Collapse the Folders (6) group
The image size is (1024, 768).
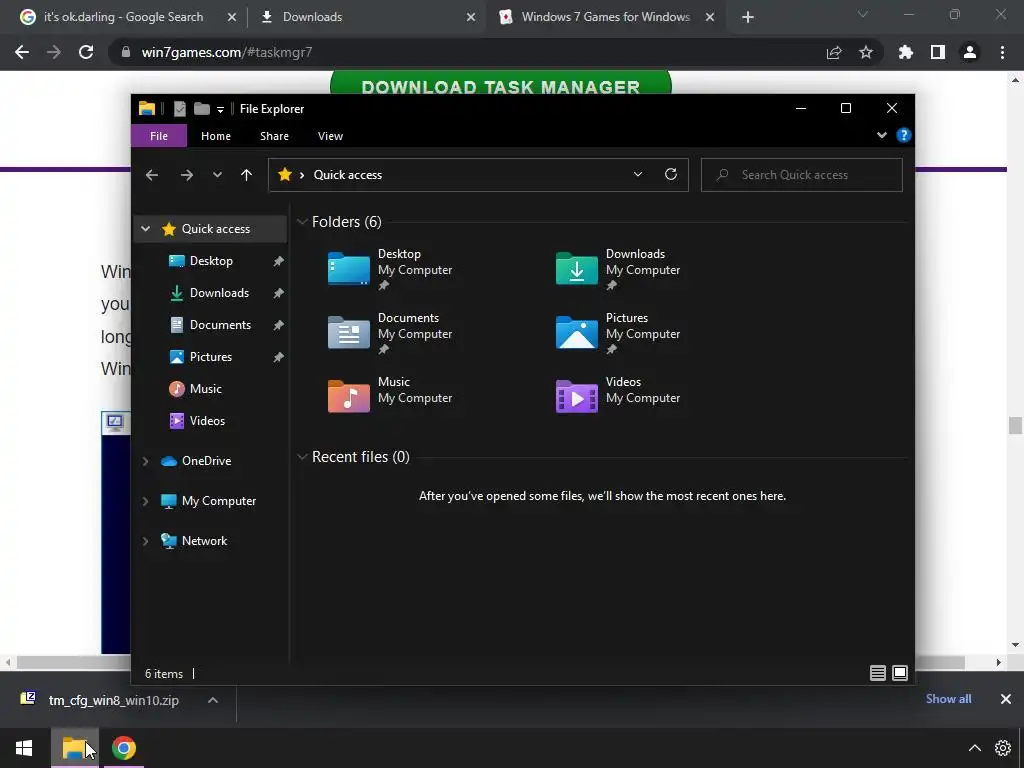pos(302,222)
